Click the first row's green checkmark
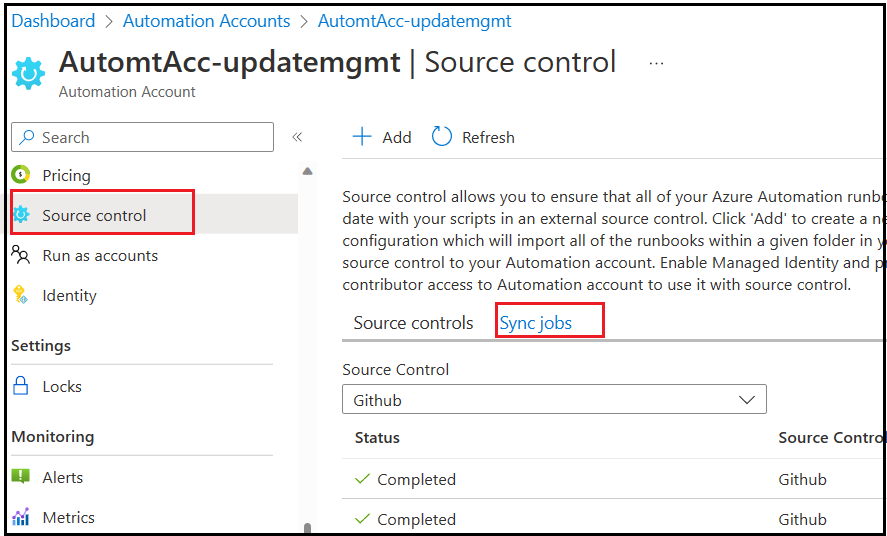This screenshot has width=887, height=536. point(362,479)
